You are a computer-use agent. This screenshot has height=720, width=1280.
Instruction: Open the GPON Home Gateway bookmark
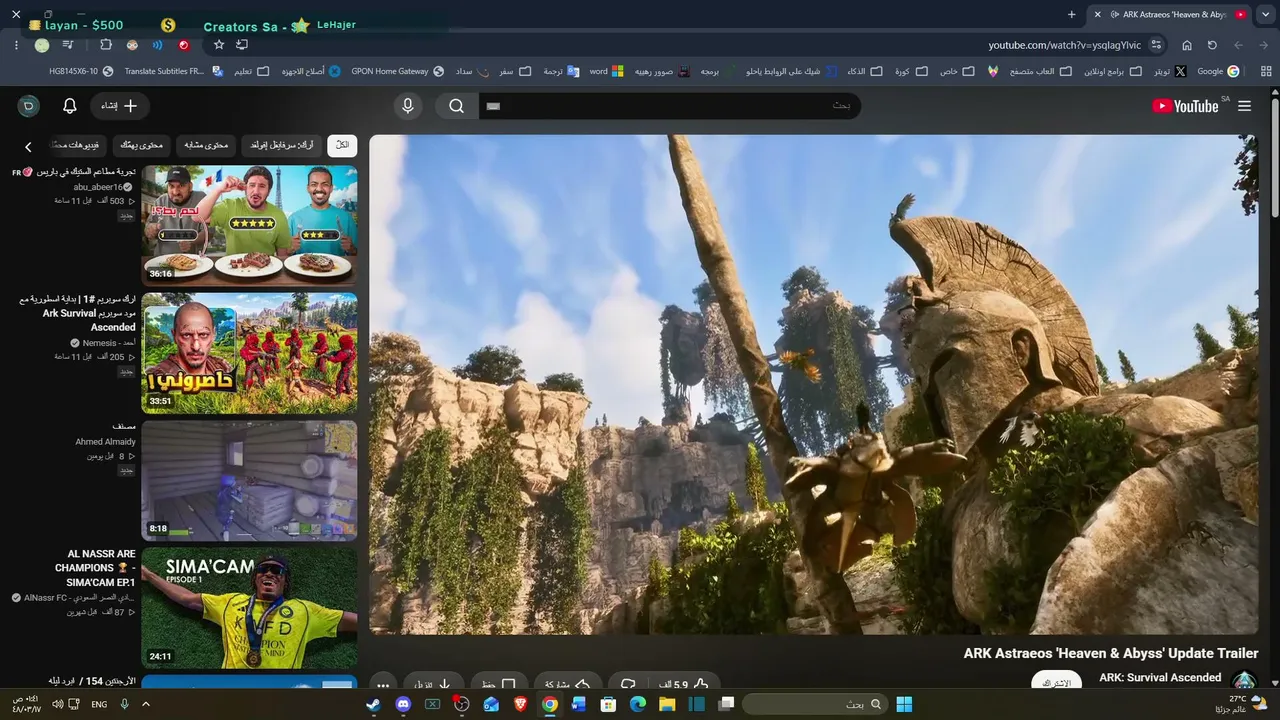coord(397,72)
